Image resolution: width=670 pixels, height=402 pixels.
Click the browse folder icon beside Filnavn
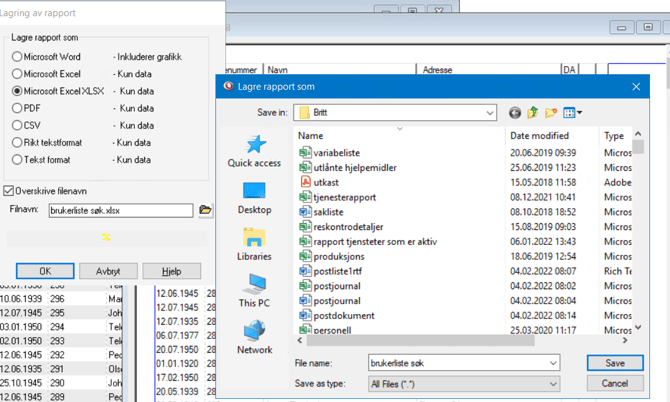pyautogui.click(x=206, y=210)
